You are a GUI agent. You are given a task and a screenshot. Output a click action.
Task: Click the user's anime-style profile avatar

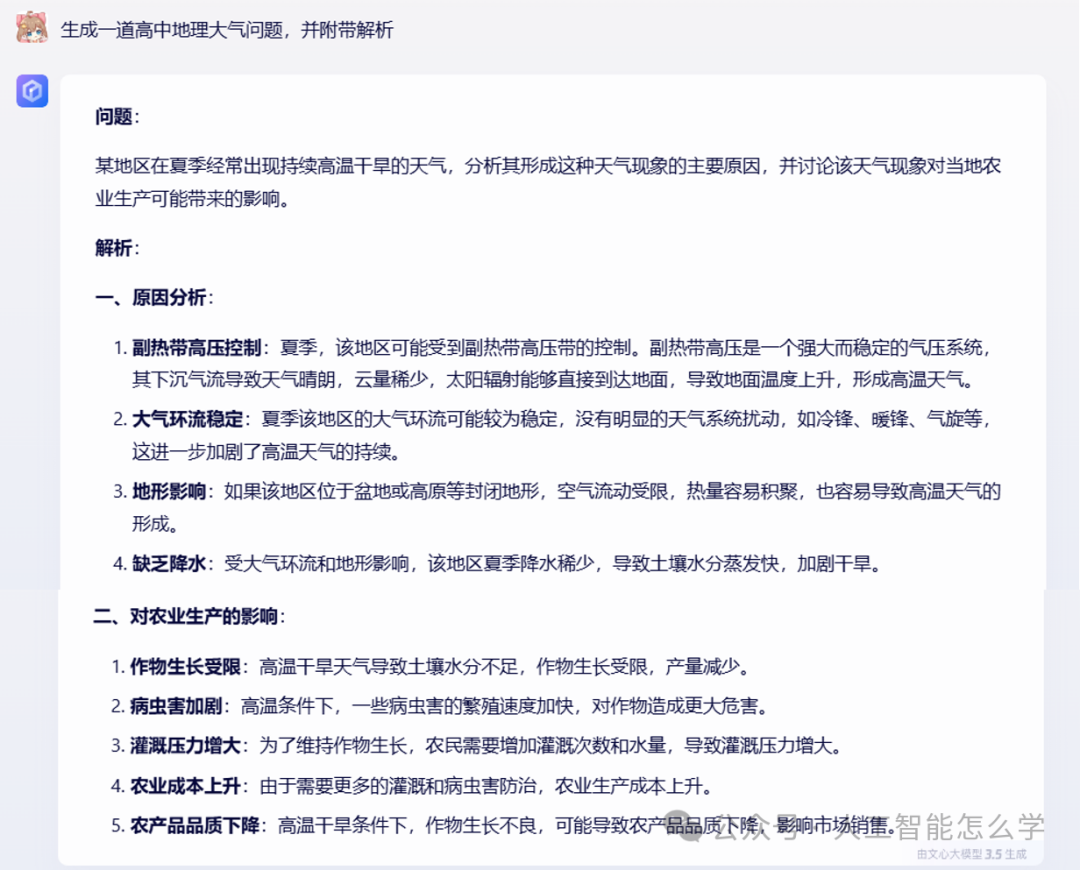click(x=31, y=28)
